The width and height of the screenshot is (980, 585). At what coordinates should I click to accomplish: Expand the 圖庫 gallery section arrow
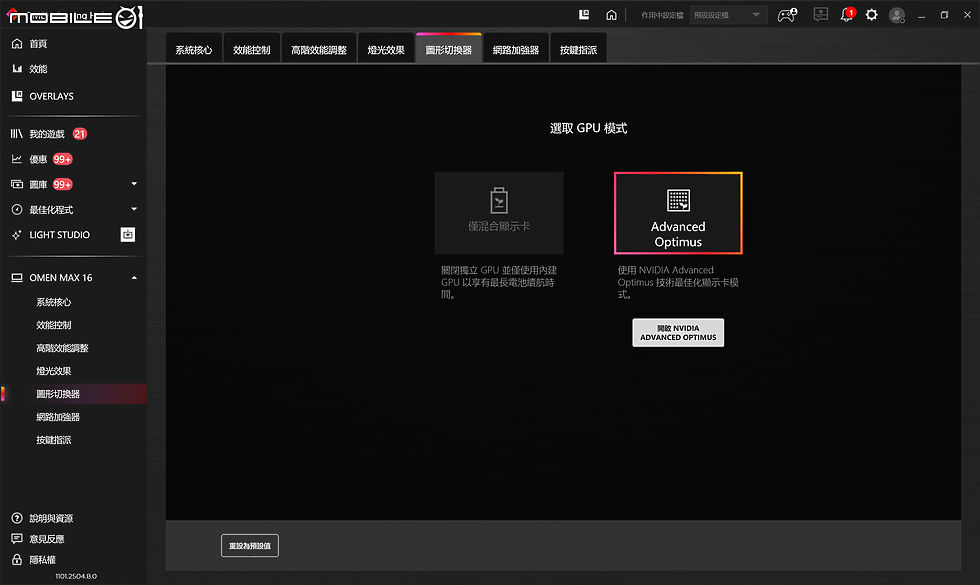click(x=134, y=184)
